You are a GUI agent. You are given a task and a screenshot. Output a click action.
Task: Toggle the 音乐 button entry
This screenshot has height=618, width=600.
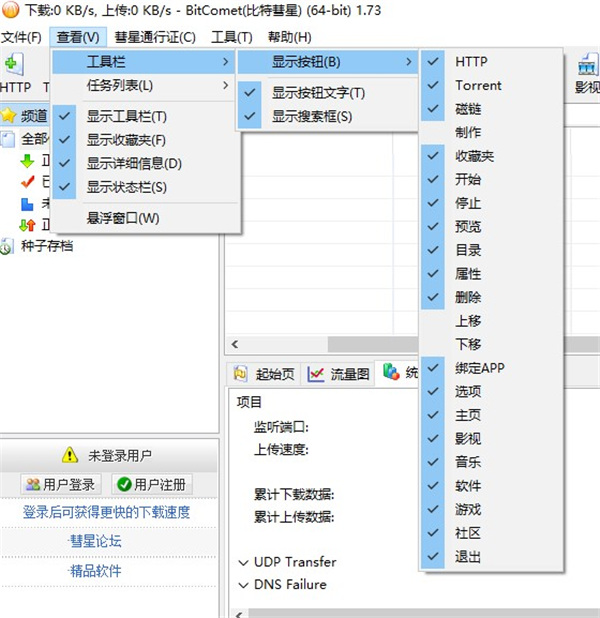tap(491, 462)
